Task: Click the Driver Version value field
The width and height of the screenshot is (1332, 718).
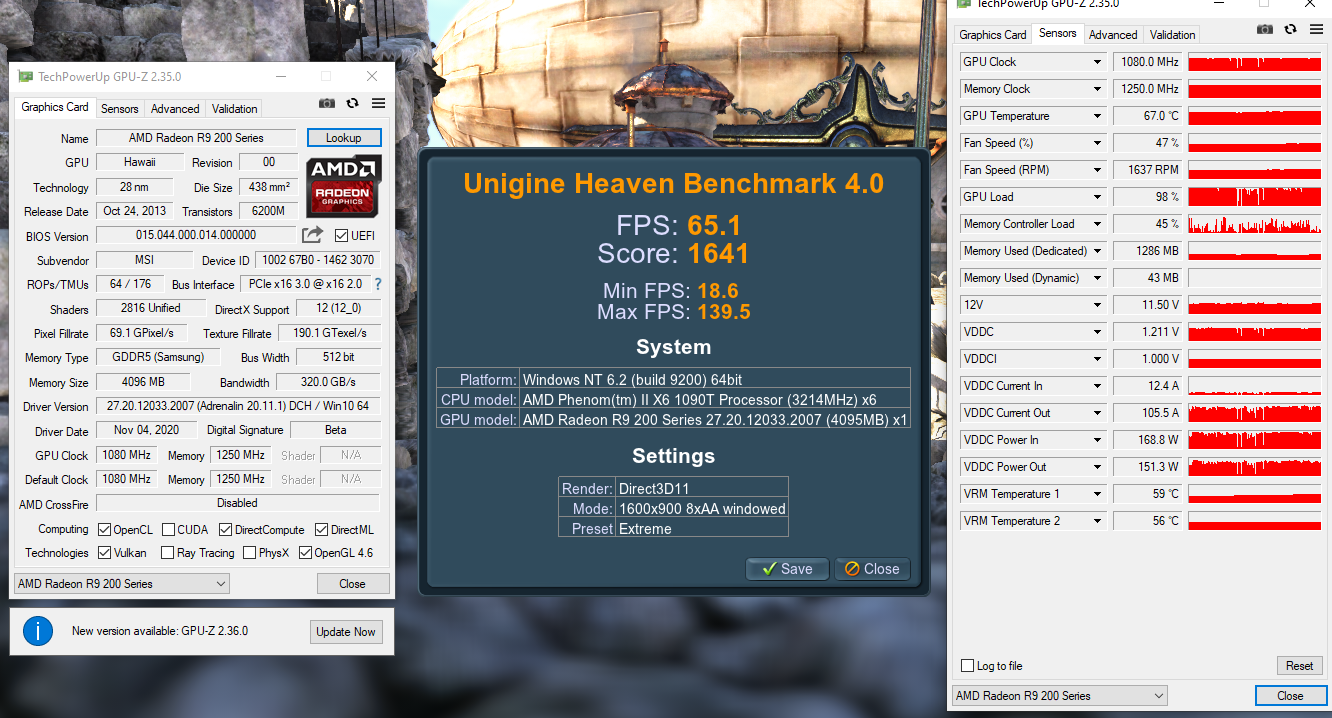Action: point(238,406)
